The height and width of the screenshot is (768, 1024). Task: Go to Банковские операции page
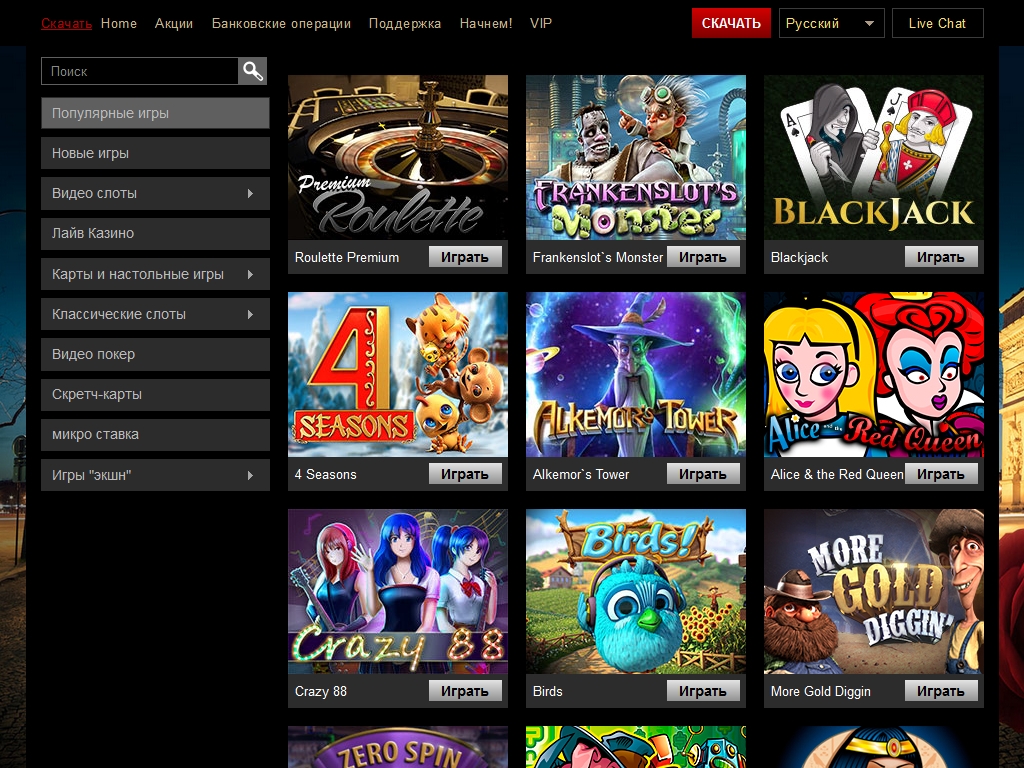281,23
